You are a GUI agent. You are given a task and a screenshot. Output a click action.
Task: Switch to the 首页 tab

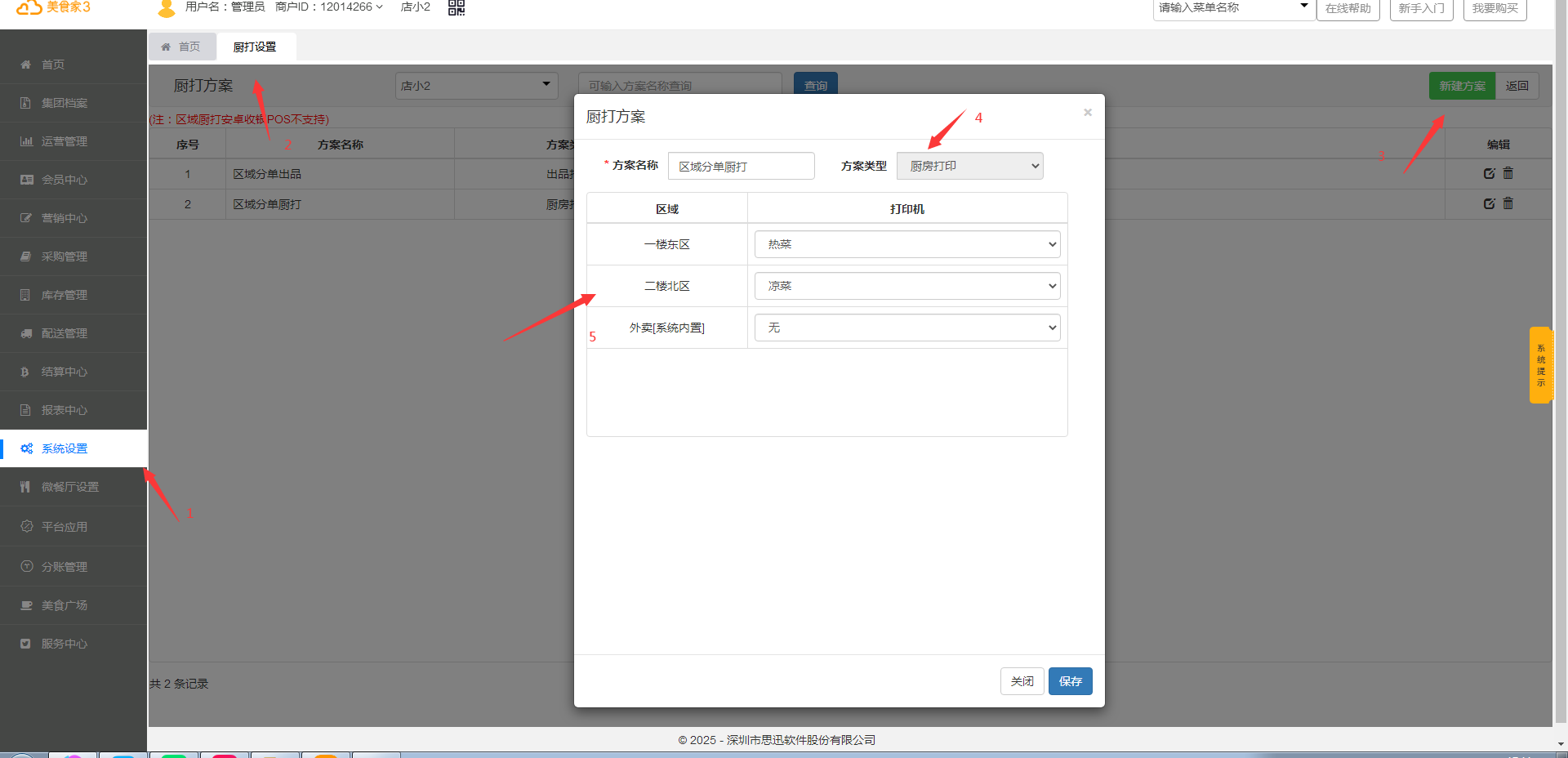pos(181,47)
